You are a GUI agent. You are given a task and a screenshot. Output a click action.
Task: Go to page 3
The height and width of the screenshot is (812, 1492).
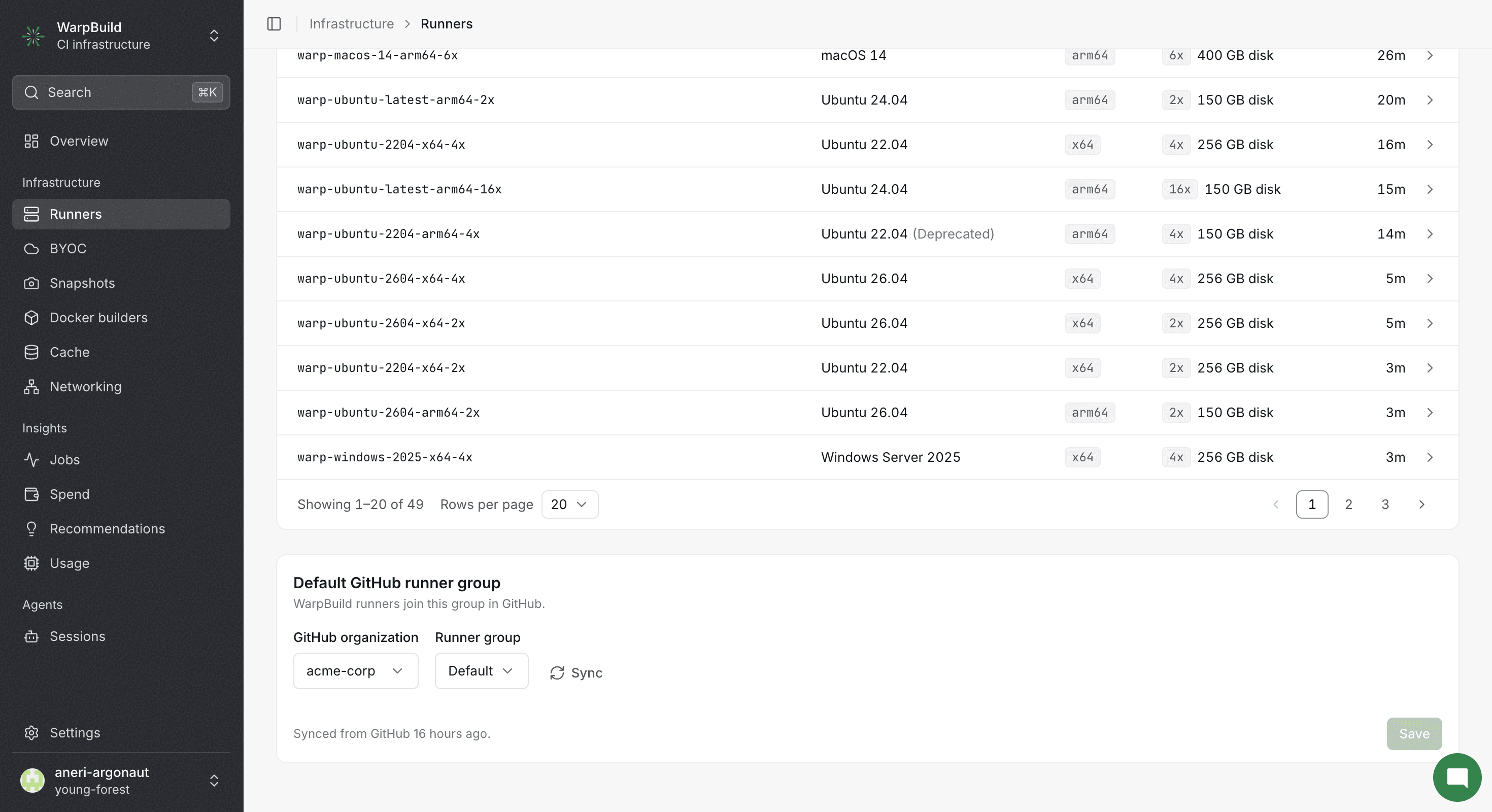click(1385, 504)
